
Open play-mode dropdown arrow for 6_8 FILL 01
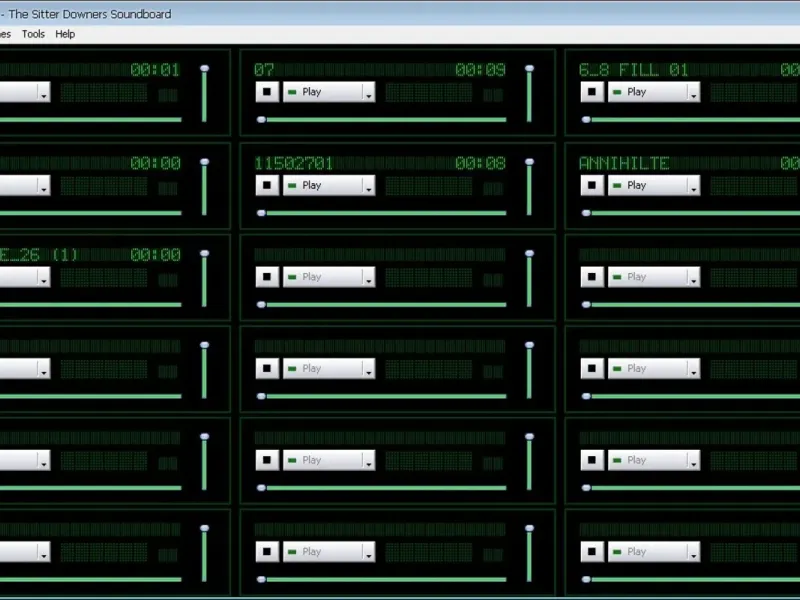point(694,92)
